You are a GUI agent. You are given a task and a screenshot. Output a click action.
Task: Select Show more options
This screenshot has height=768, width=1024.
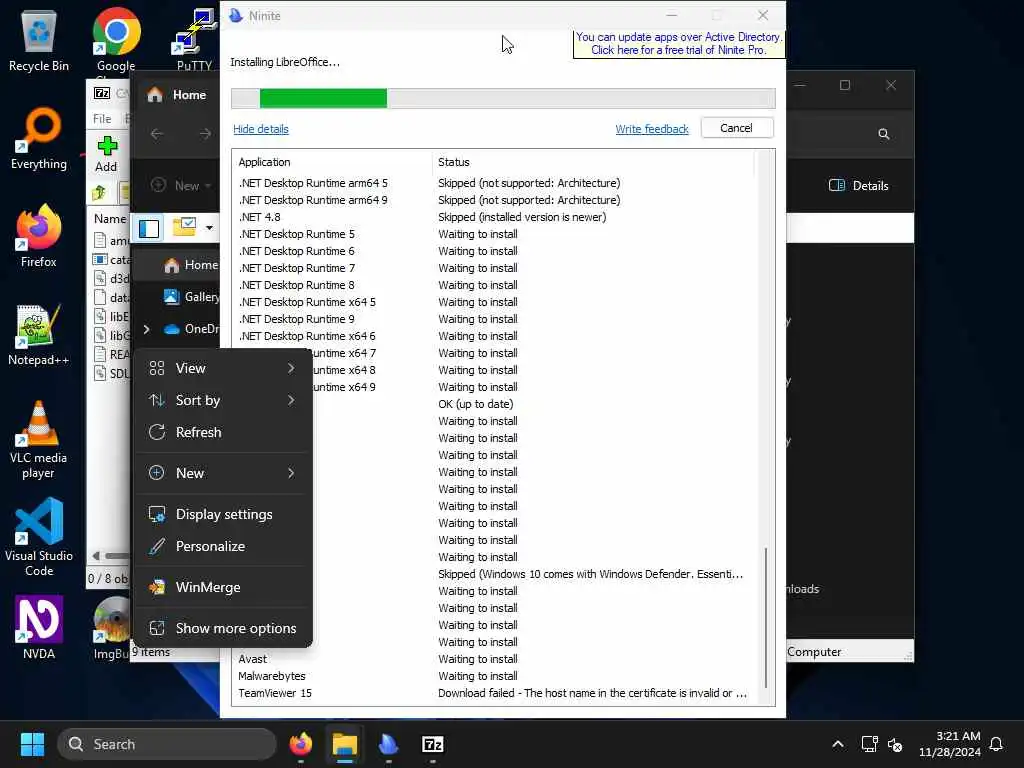222,628
